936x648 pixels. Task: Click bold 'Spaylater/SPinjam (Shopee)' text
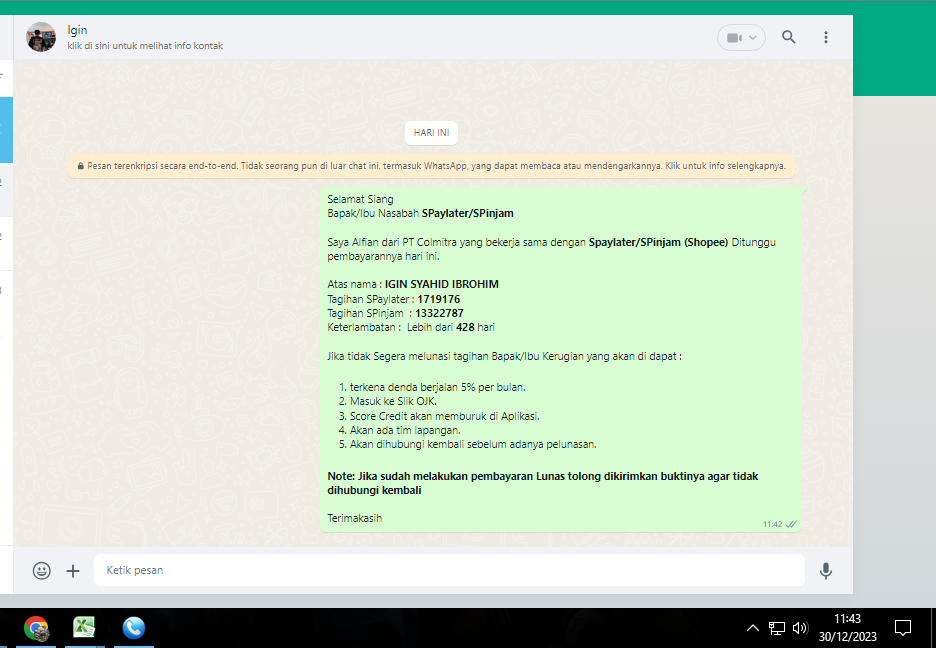[658, 242]
